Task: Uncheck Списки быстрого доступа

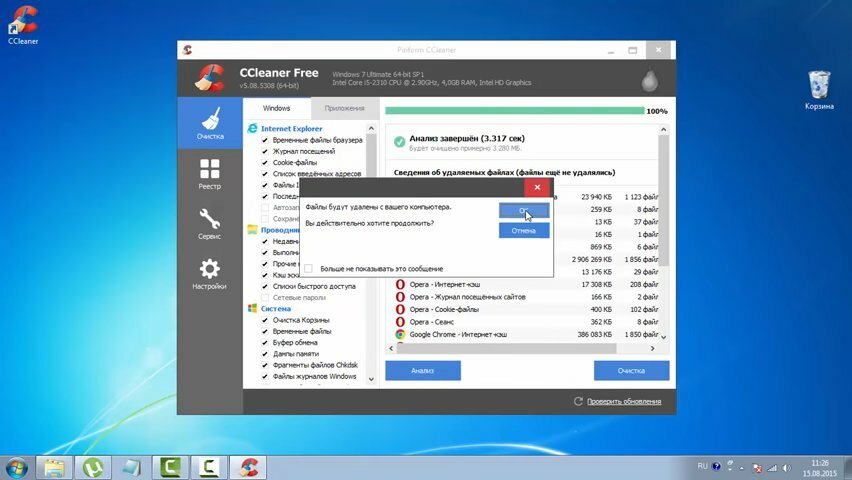Action: 265,286
